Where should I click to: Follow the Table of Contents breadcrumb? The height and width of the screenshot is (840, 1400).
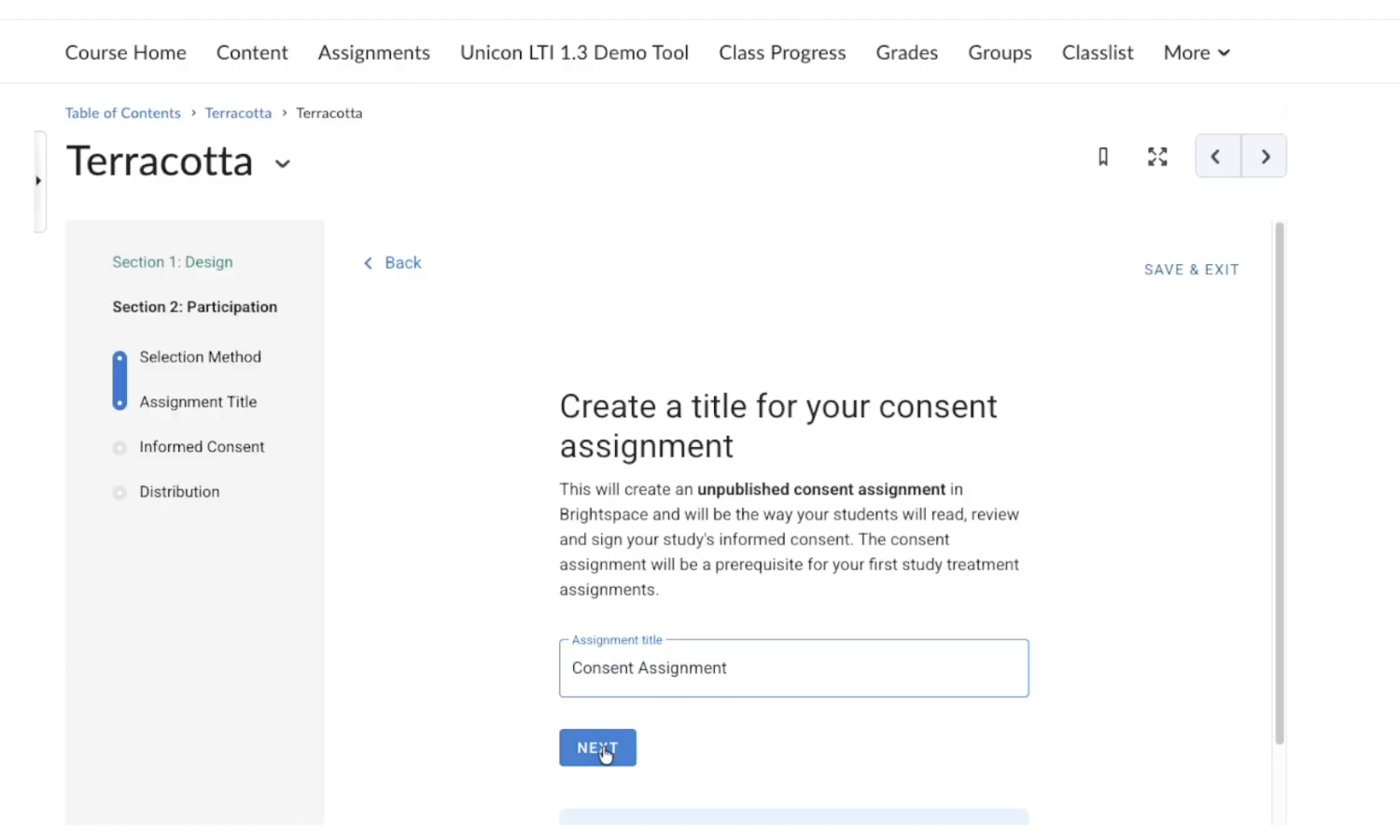[122, 113]
